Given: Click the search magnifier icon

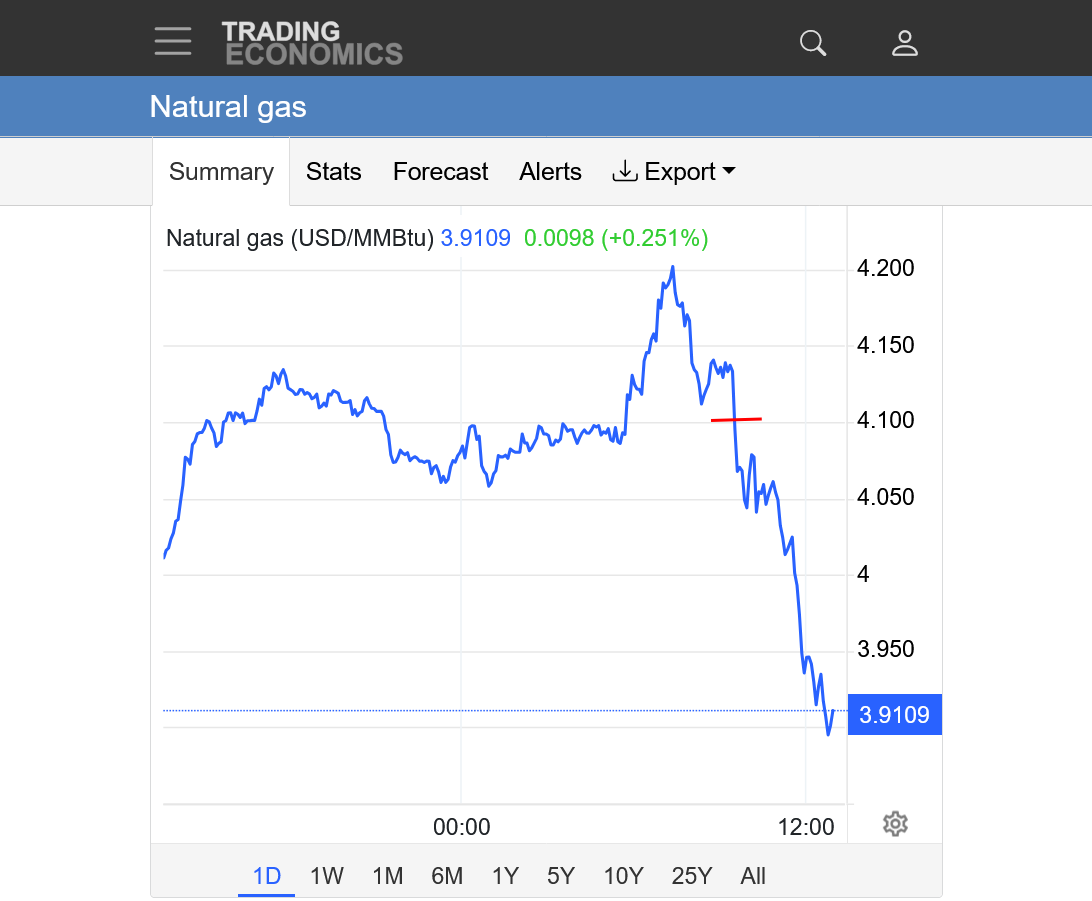Looking at the screenshot, I should [813, 43].
